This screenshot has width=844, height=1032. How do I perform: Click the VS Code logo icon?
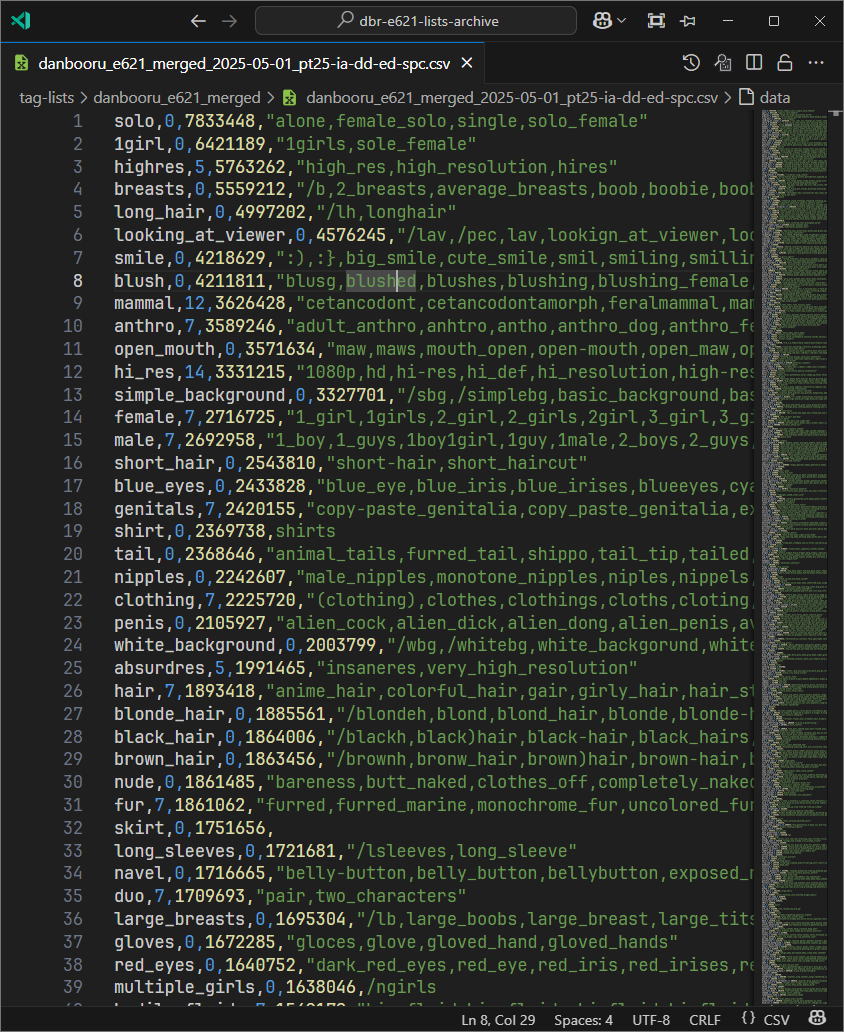(x=21, y=20)
